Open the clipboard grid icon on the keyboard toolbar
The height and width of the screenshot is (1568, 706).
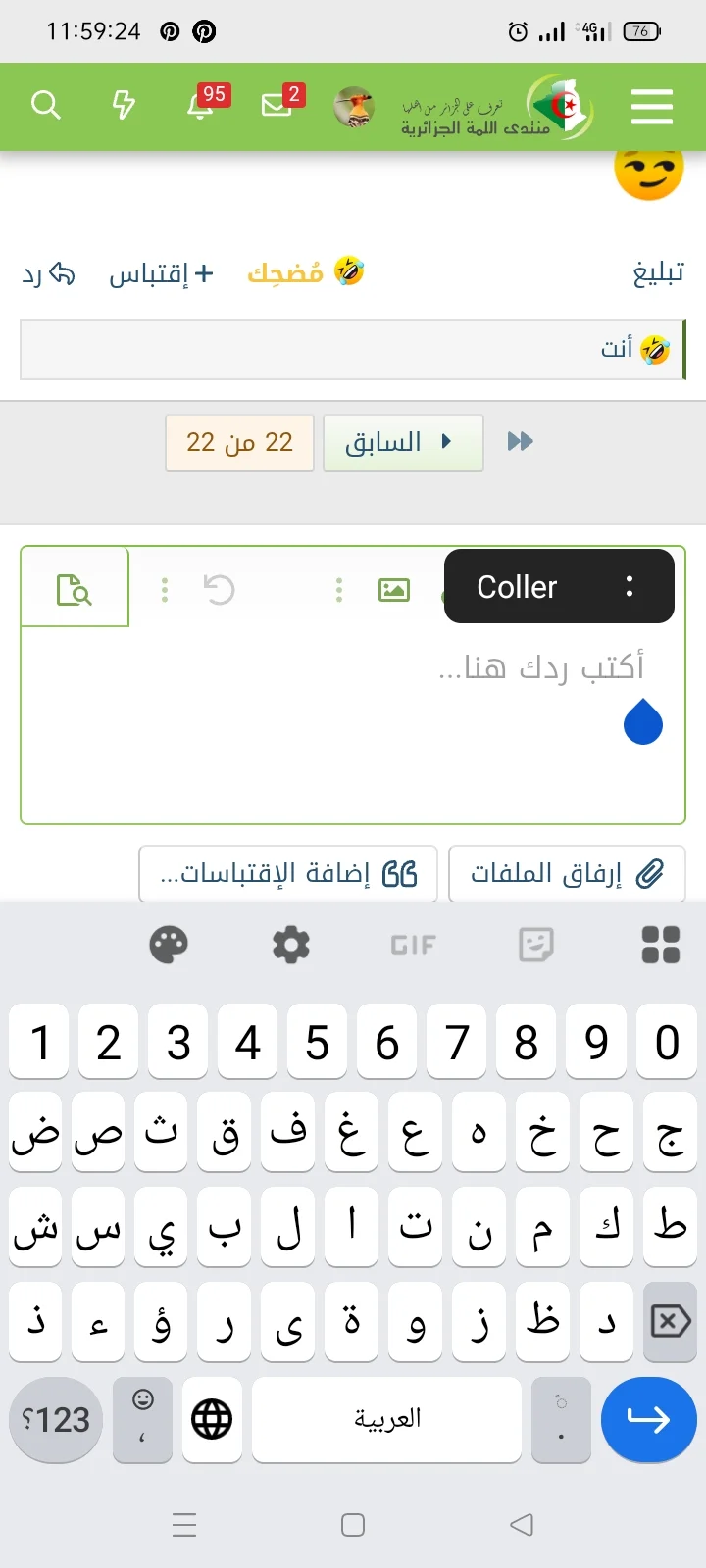(x=659, y=944)
